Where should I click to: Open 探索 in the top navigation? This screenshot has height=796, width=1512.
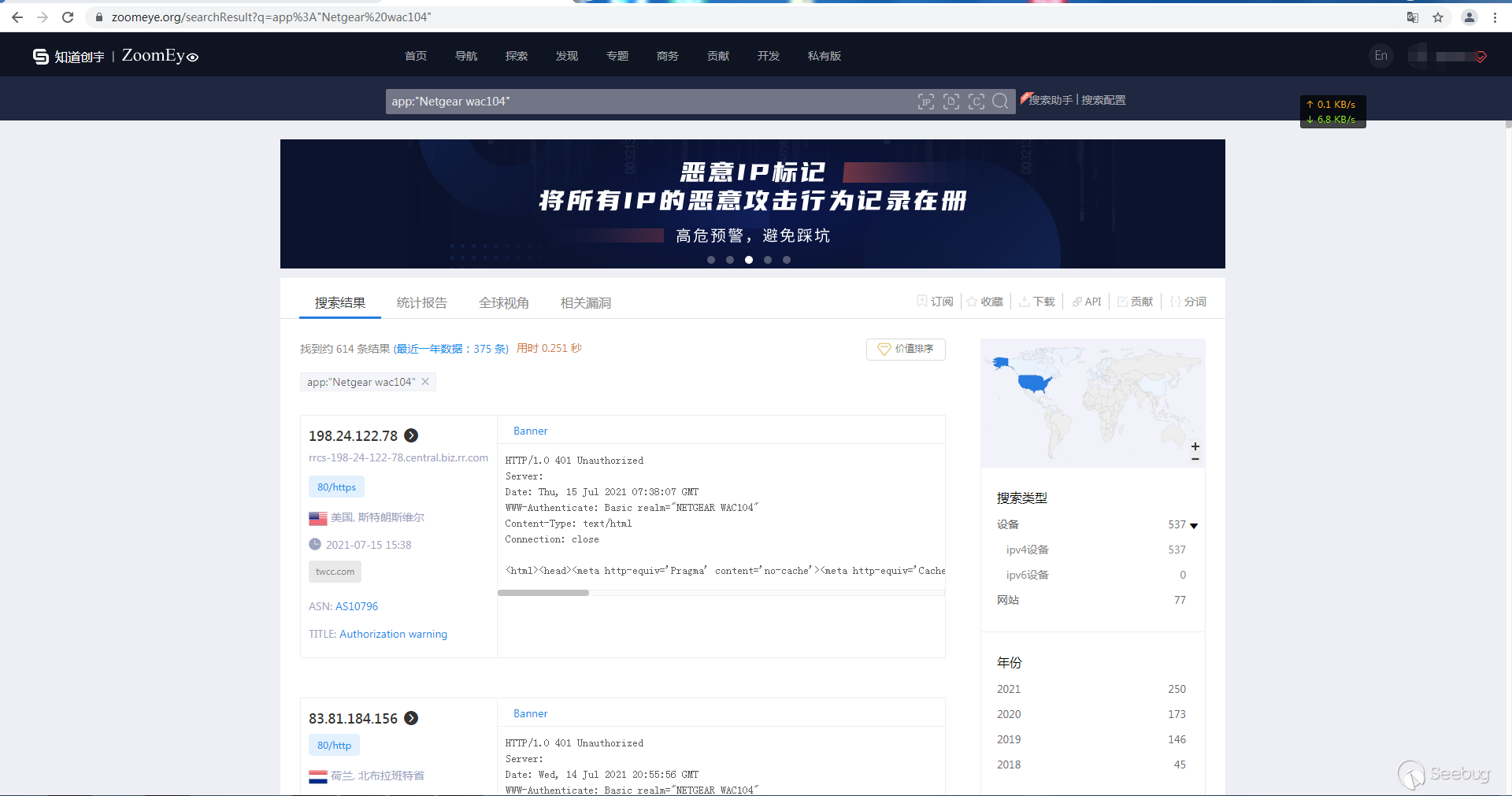pos(517,56)
